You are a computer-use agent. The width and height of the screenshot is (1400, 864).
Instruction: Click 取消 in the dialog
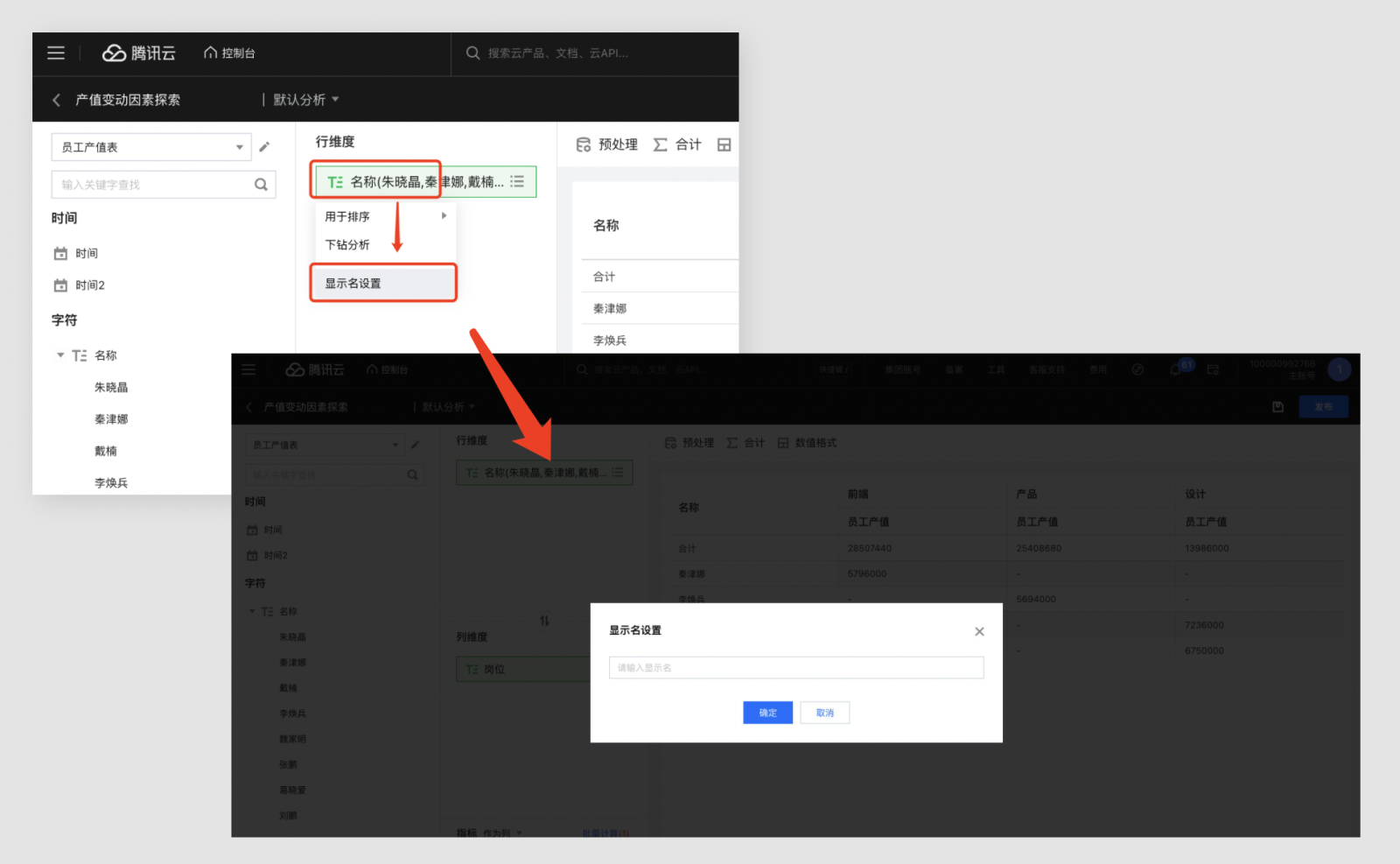click(825, 713)
